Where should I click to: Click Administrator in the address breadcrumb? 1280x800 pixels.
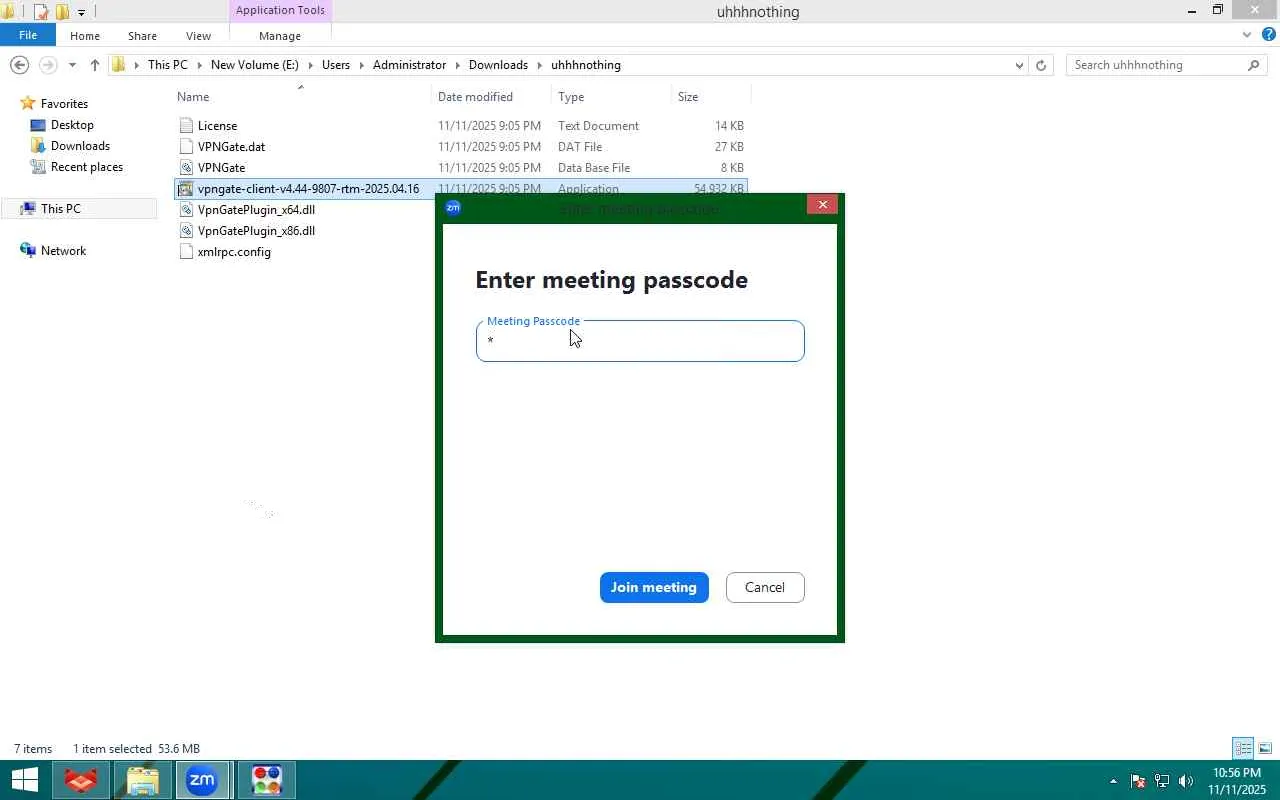[409, 65]
